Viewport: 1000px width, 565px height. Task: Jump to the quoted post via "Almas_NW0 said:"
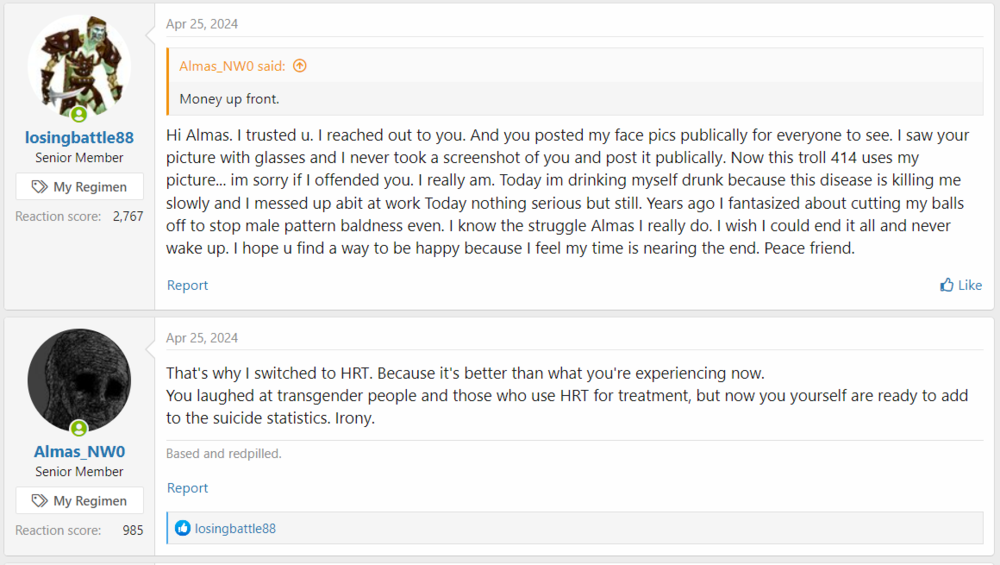pos(232,66)
